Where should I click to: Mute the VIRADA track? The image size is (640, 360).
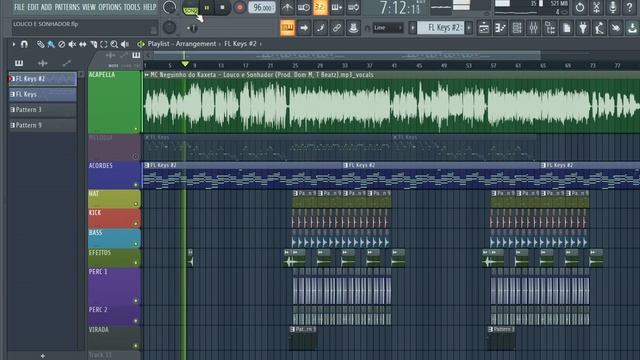coord(136,346)
